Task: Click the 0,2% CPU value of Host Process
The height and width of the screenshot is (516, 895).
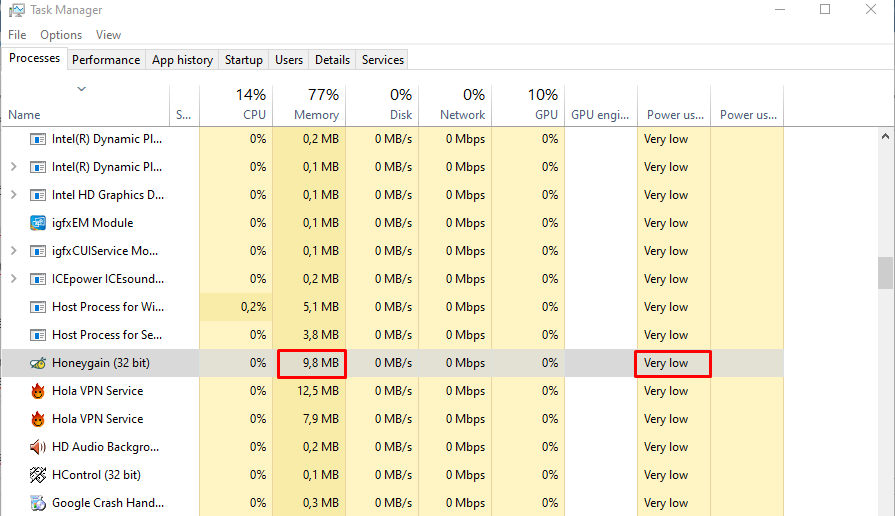Action: tap(253, 307)
